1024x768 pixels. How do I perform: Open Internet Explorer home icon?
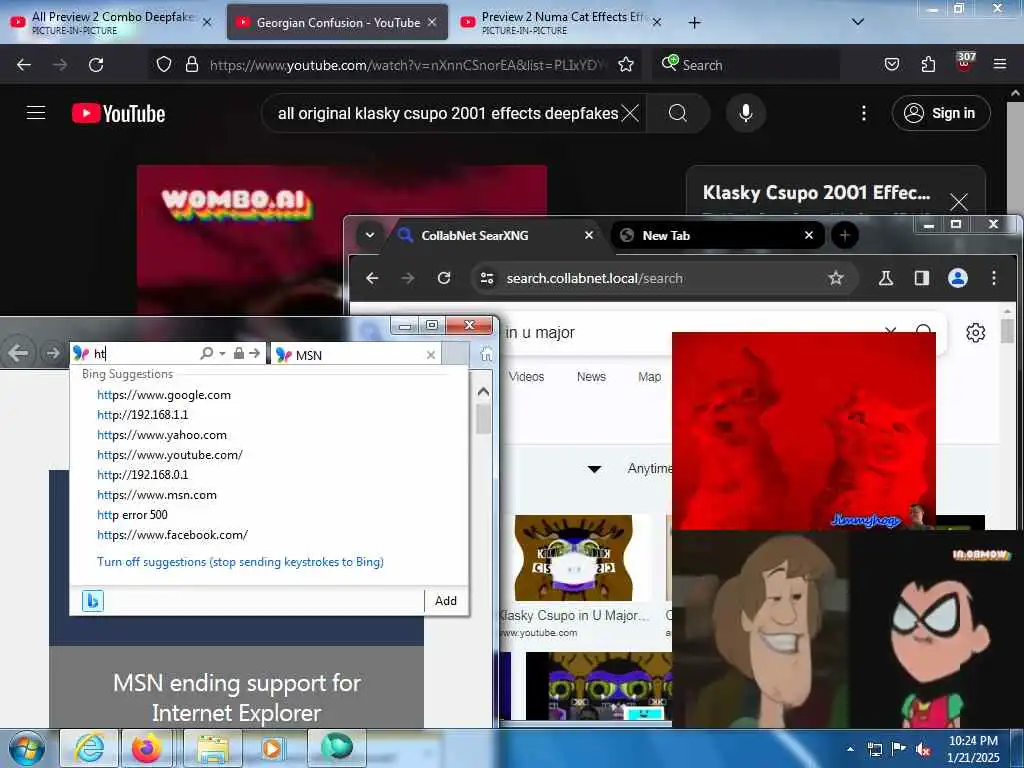coord(487,354)
